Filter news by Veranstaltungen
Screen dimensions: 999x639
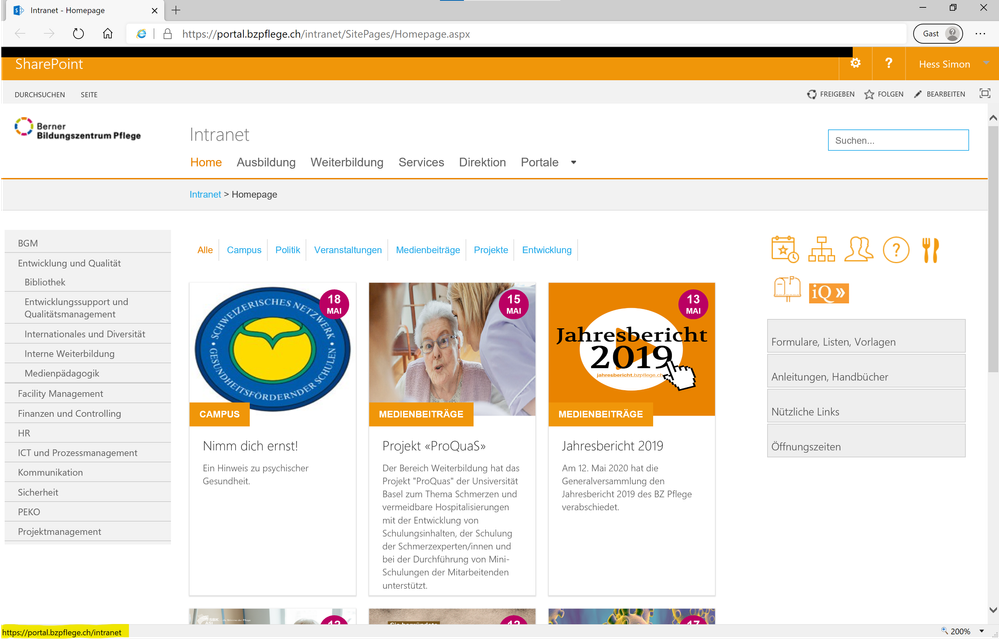point(348,250)
